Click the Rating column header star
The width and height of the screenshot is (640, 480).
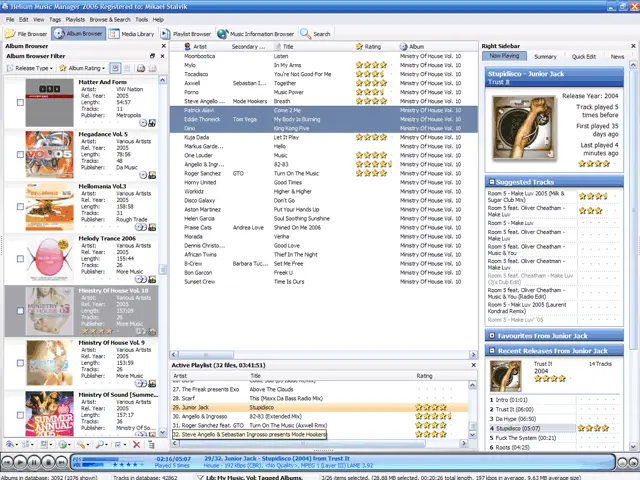pos(359,47)
